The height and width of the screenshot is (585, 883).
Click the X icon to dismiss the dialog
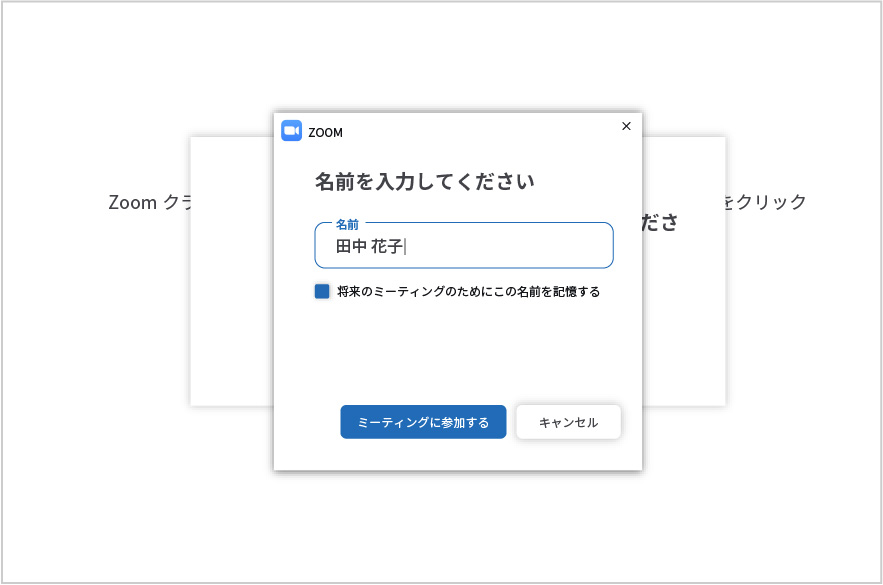pyautogui.click(x=627, y=126)
